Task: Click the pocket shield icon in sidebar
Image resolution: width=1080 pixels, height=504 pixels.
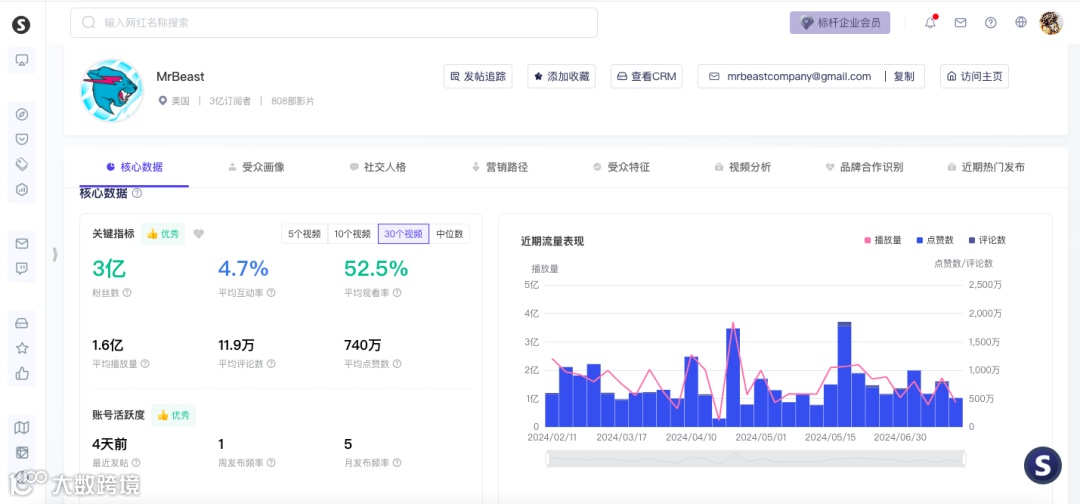Action: point(21,139)
